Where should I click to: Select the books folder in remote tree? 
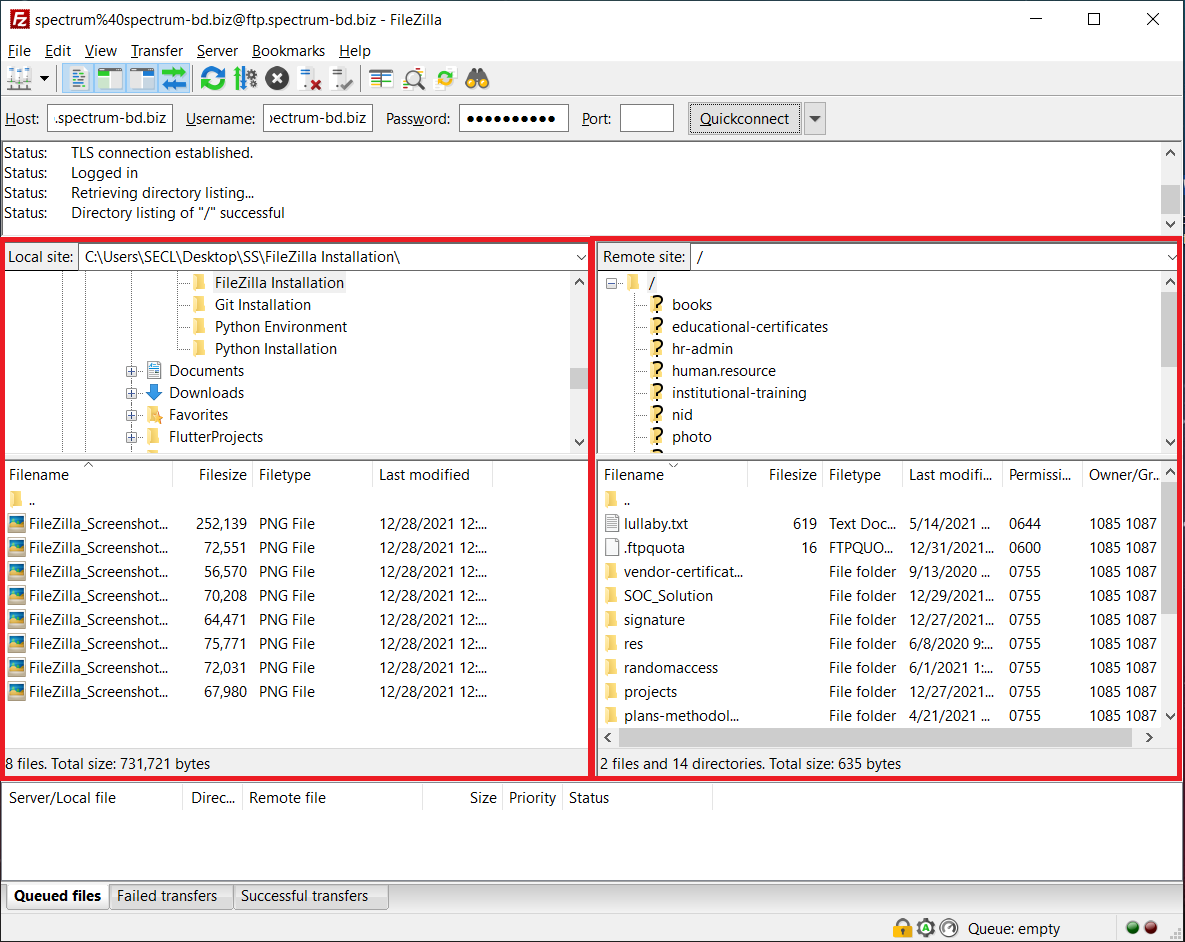pos(692,305)
